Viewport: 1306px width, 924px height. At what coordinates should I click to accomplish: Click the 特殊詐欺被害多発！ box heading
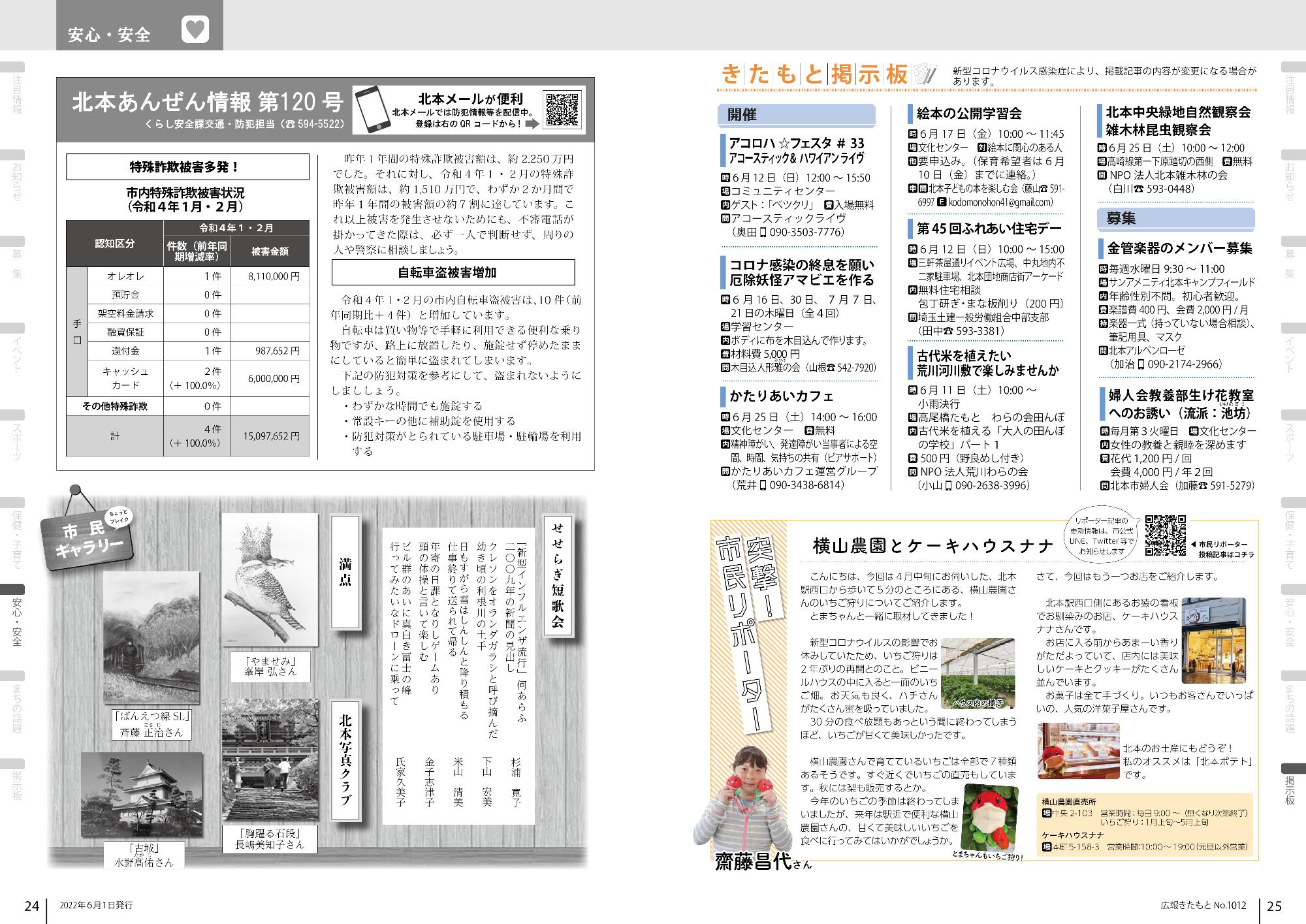[x=187, y=167]
